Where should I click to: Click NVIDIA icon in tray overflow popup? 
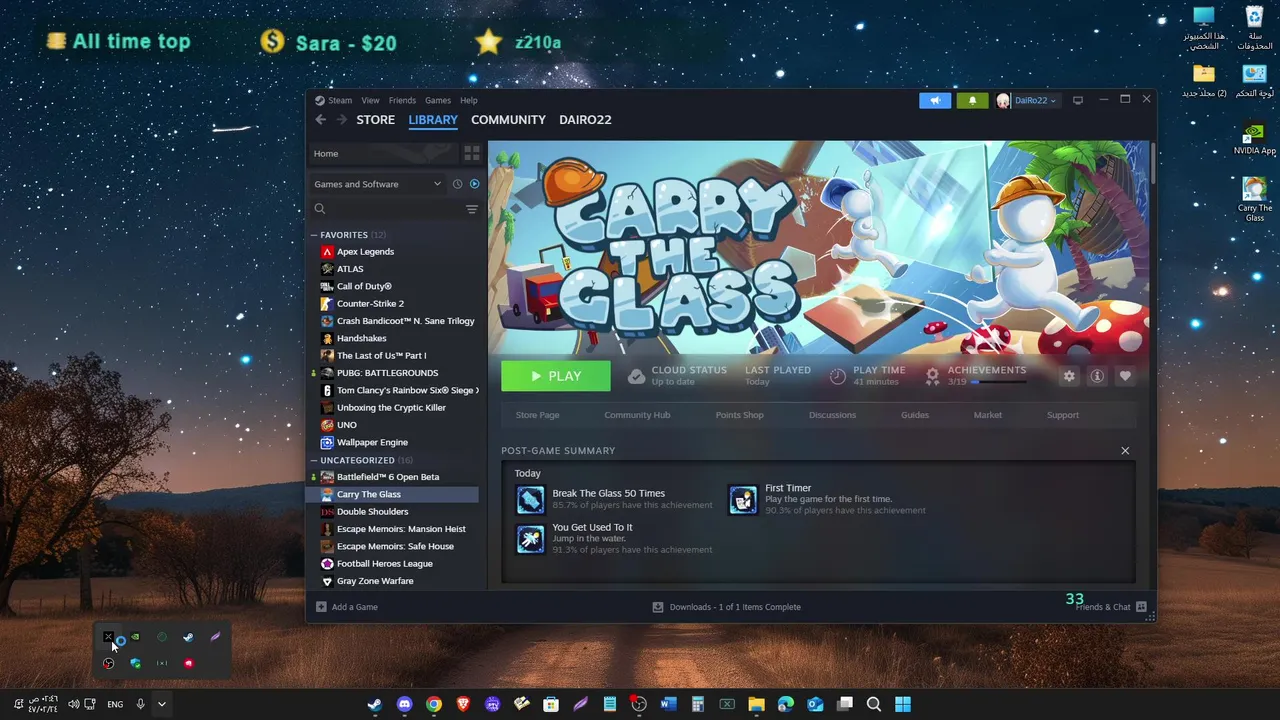(135, 637)
